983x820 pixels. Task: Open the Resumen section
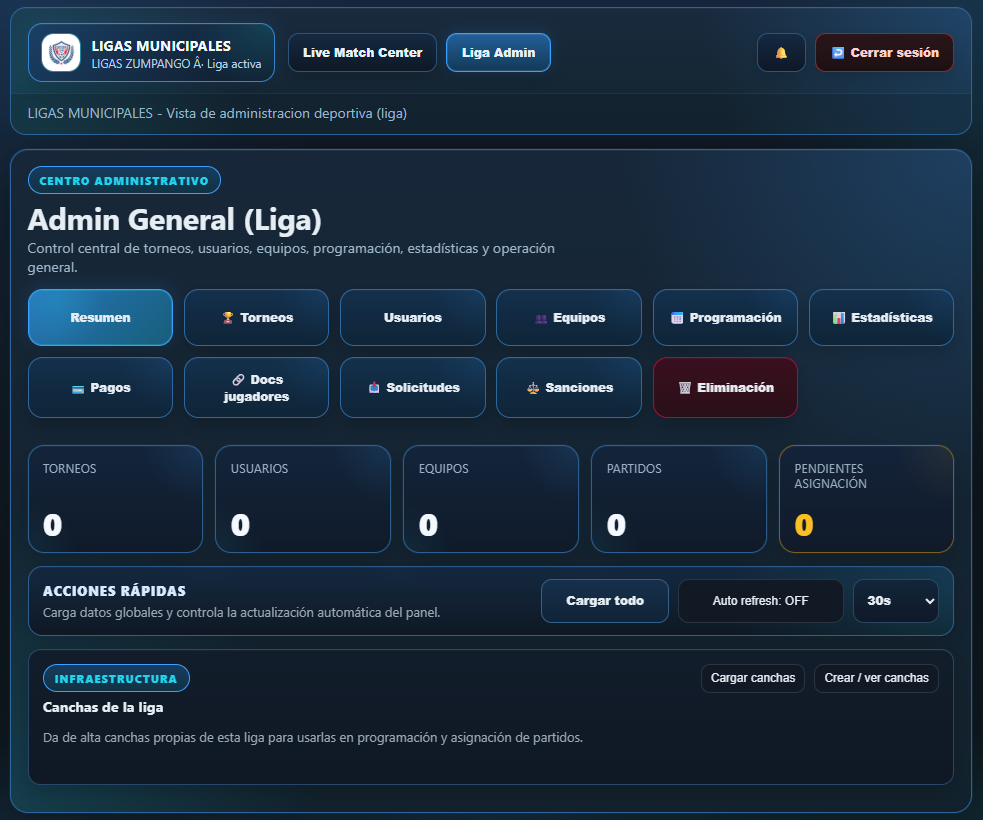pyautogui.click(x=100, y=317)
